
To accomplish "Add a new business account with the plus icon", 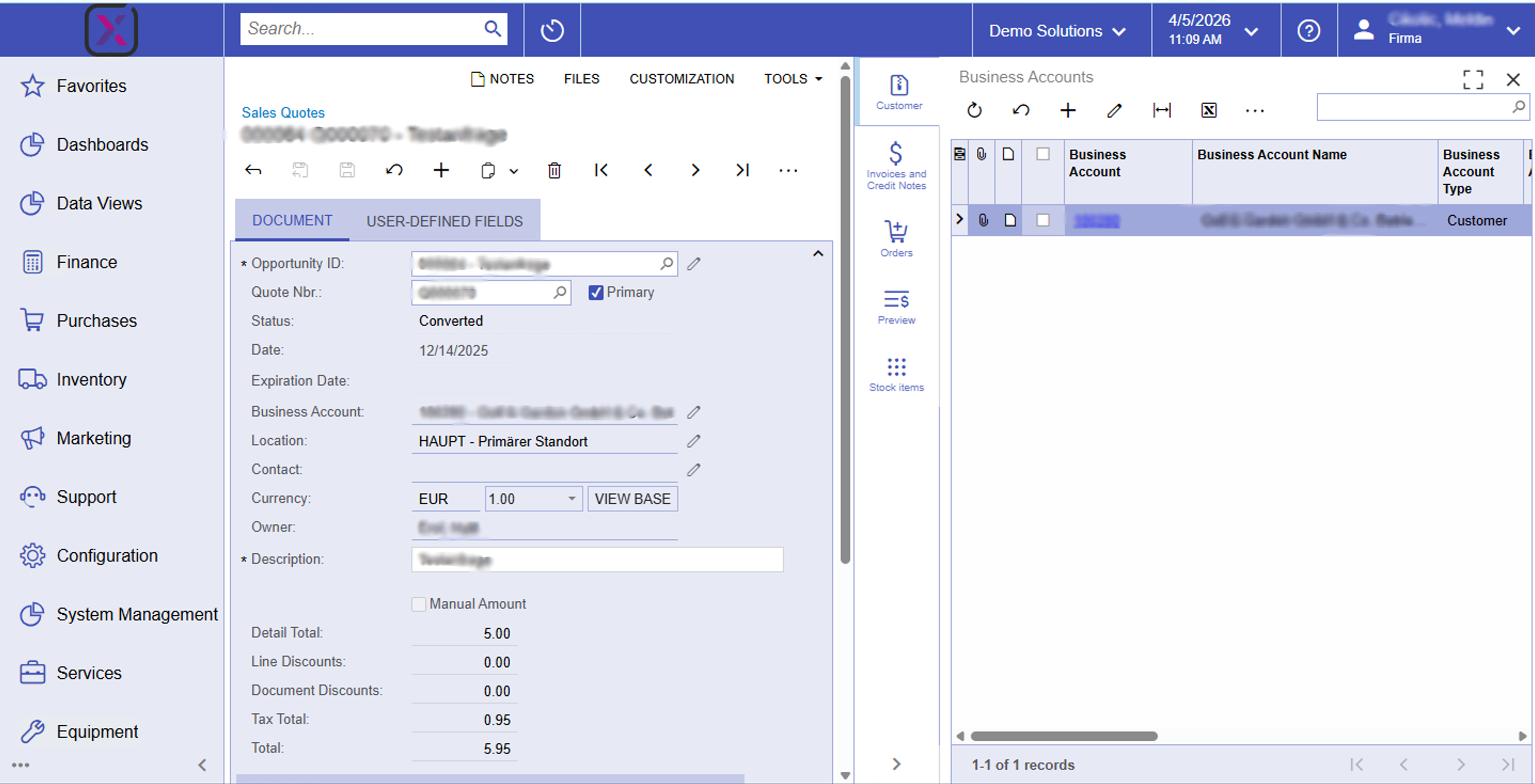I will [x=1067, y=110].
